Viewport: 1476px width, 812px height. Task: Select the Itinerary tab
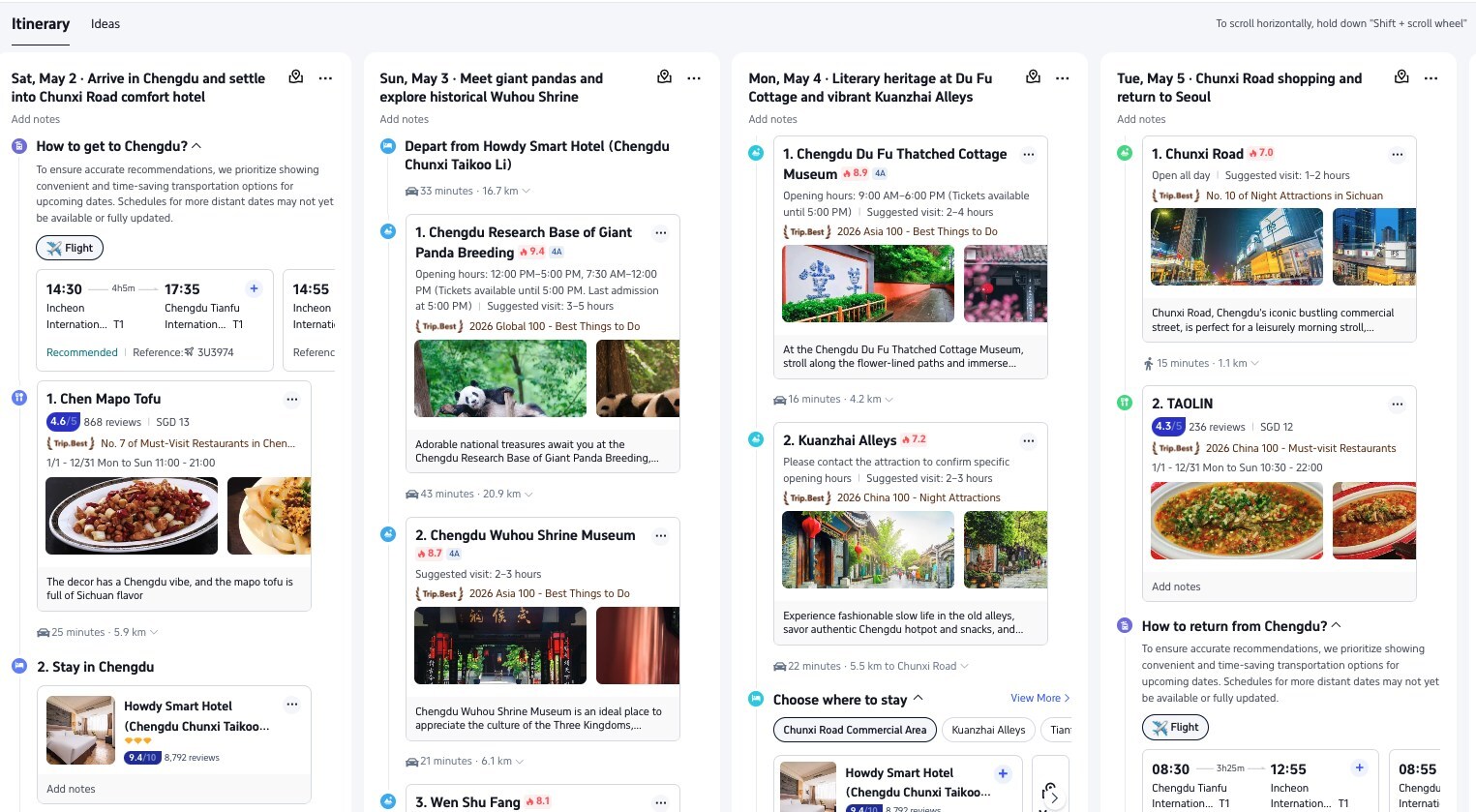pyautogui.click(x=41, y=24)
